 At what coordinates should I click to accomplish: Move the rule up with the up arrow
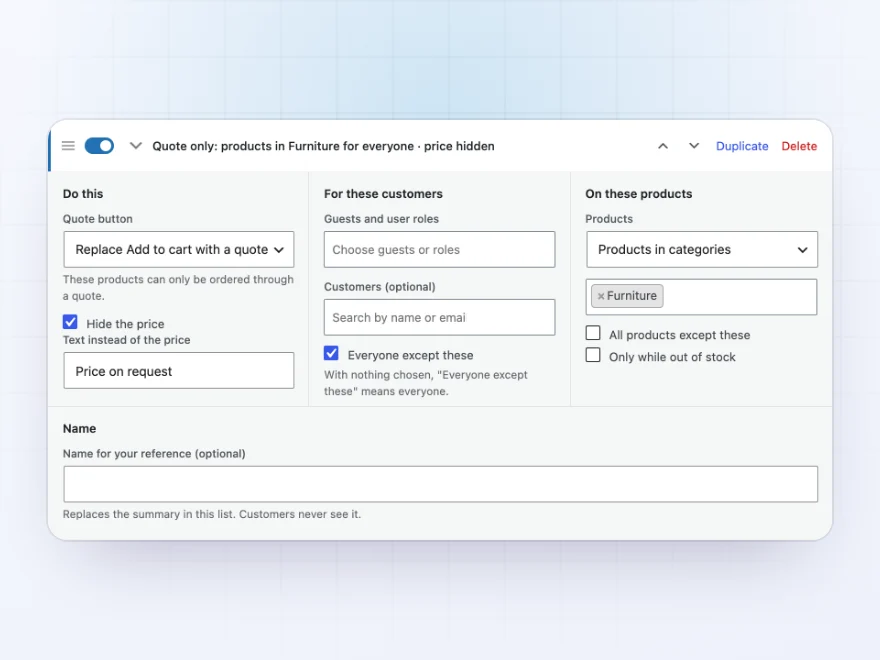coord(663,146)
